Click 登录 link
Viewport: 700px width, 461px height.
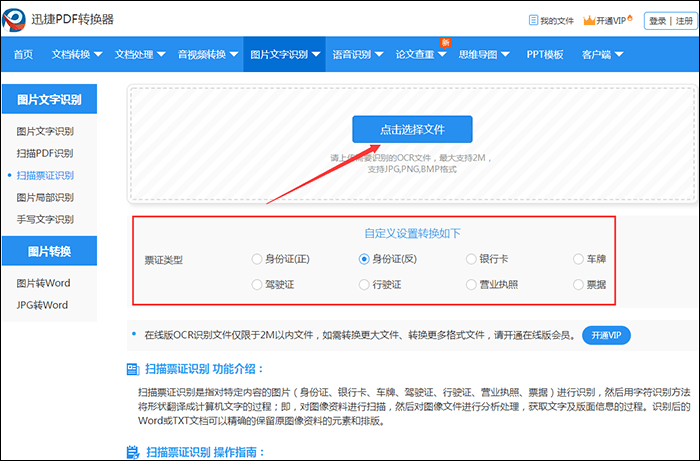[658, 21]
